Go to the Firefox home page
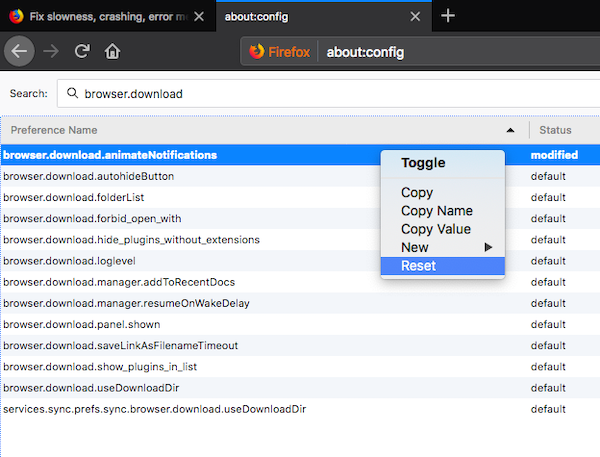 (113, 51)
